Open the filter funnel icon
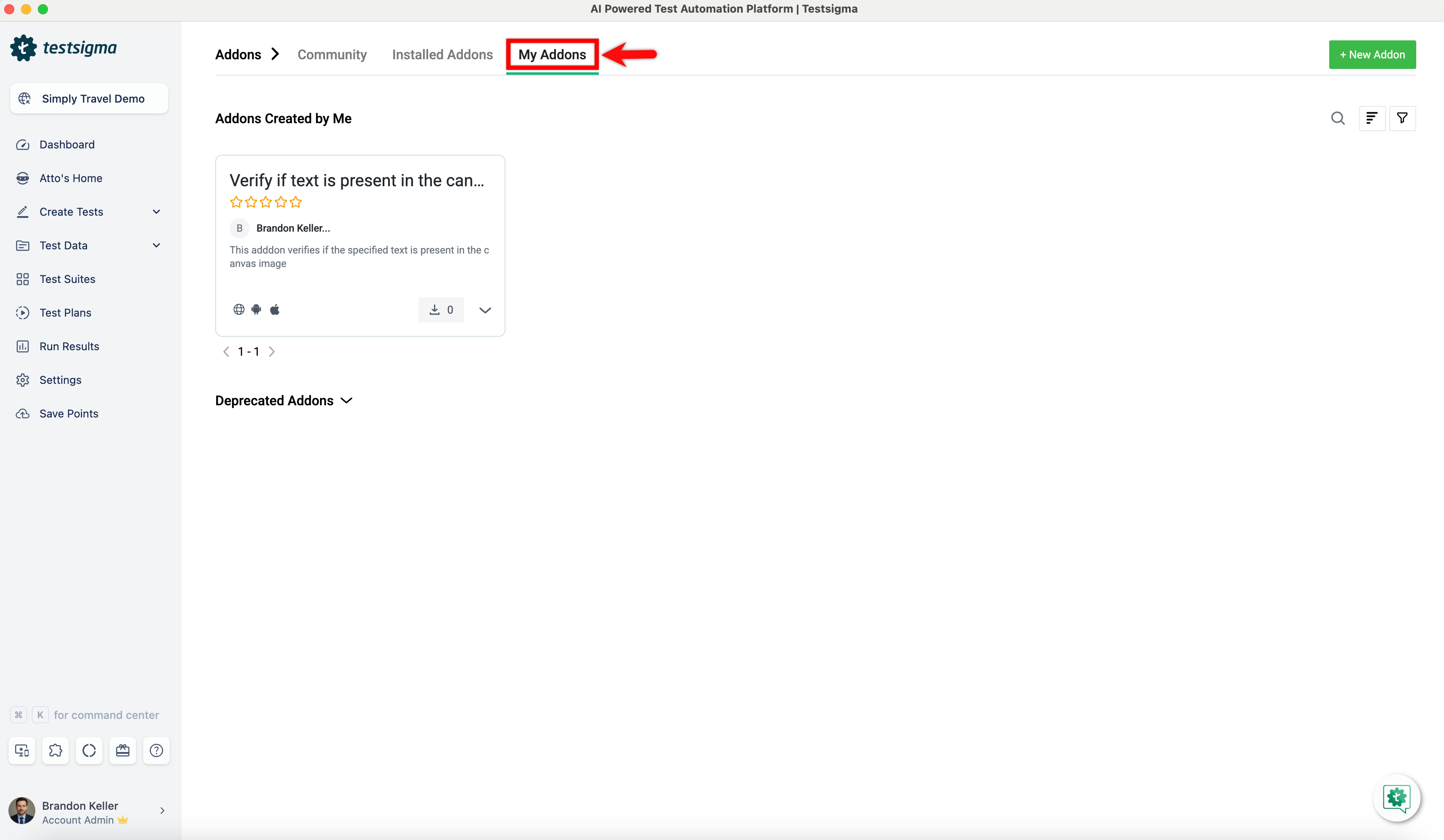The height and width of the screenshot is (840, 1444). [1402, 118]
